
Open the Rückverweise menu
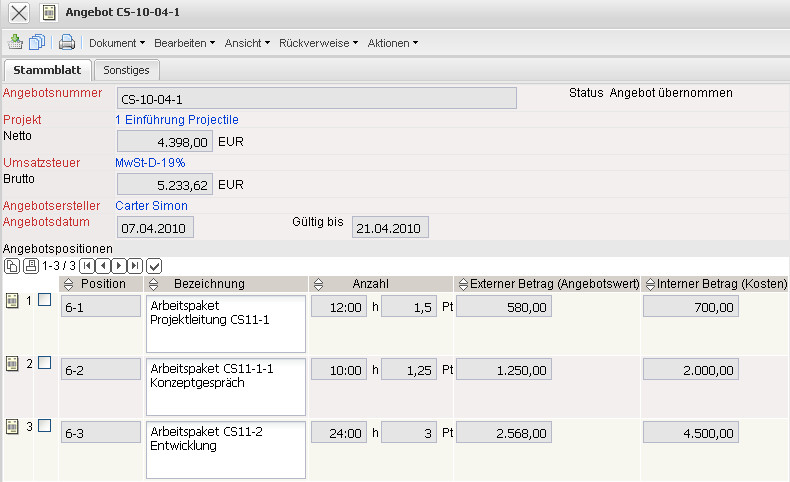(318, 43)
